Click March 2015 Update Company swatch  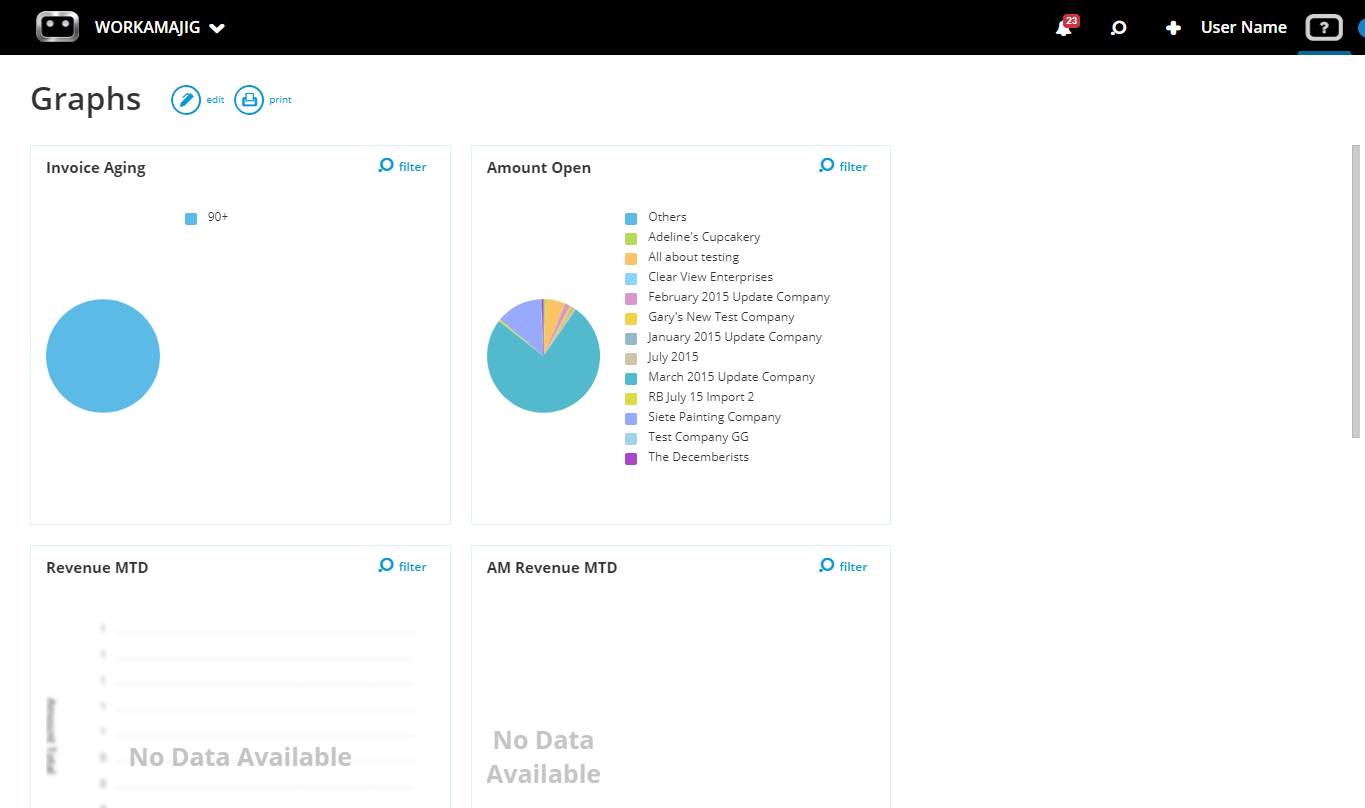point(631,378)
